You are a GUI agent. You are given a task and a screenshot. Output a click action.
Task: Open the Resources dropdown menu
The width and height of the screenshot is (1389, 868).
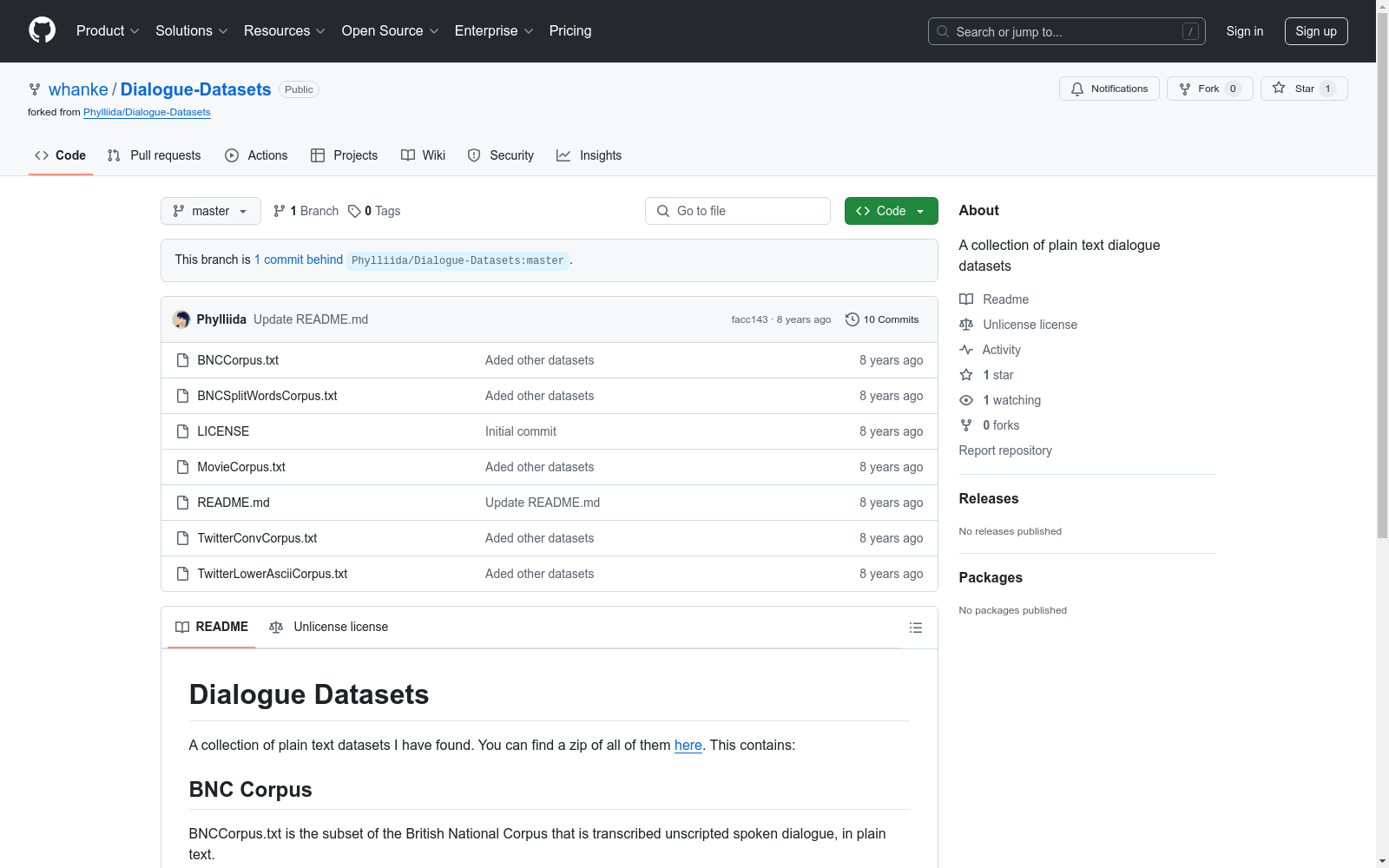point(285,31)
